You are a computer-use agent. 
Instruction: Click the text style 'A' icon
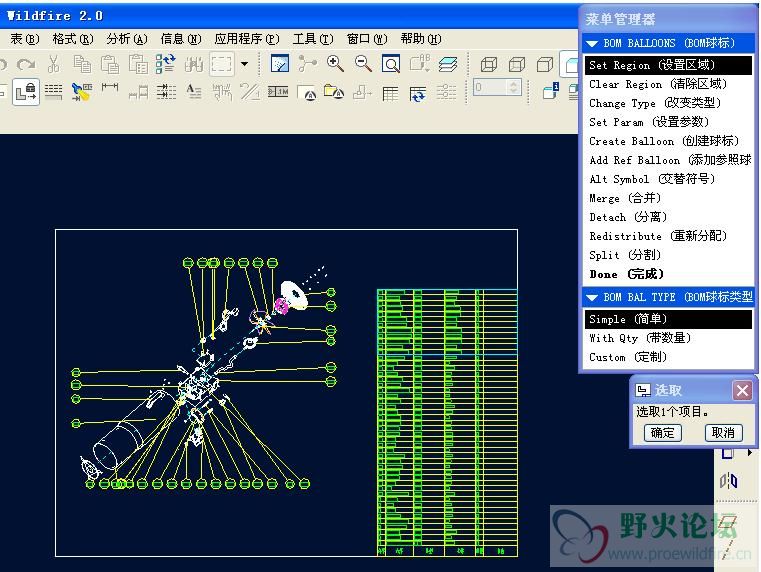194,92
